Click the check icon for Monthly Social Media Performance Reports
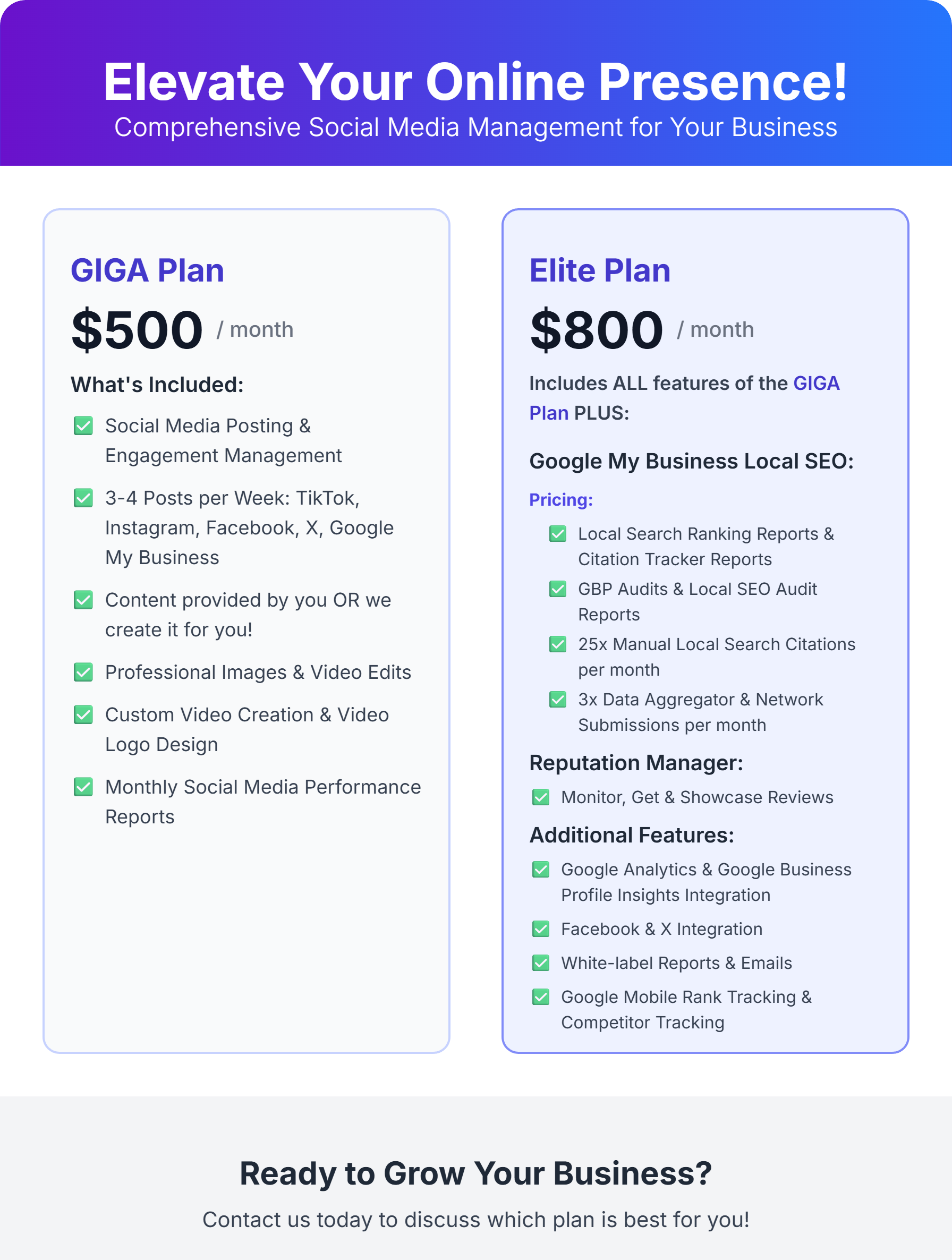This screenshot has height=1260, width=952. 83,787
